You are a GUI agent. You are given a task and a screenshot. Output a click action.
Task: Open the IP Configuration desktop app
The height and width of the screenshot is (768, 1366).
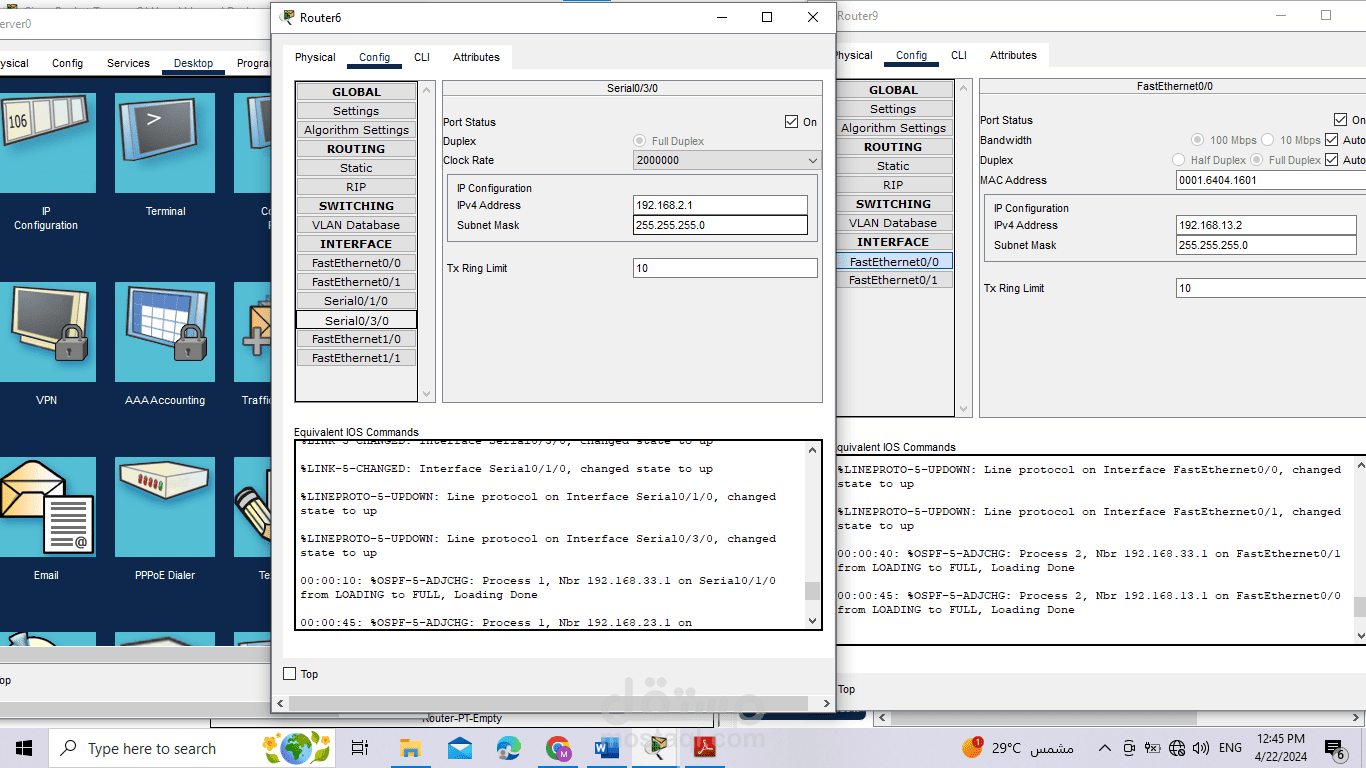coord(46,143)
